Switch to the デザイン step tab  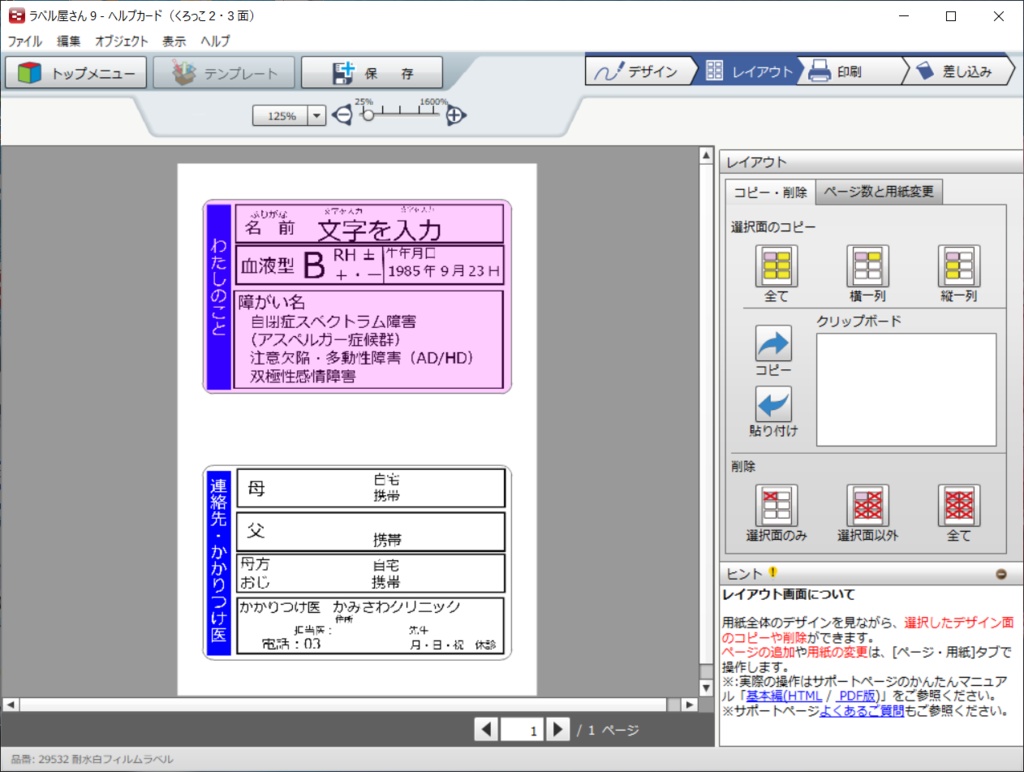[639, 71]
